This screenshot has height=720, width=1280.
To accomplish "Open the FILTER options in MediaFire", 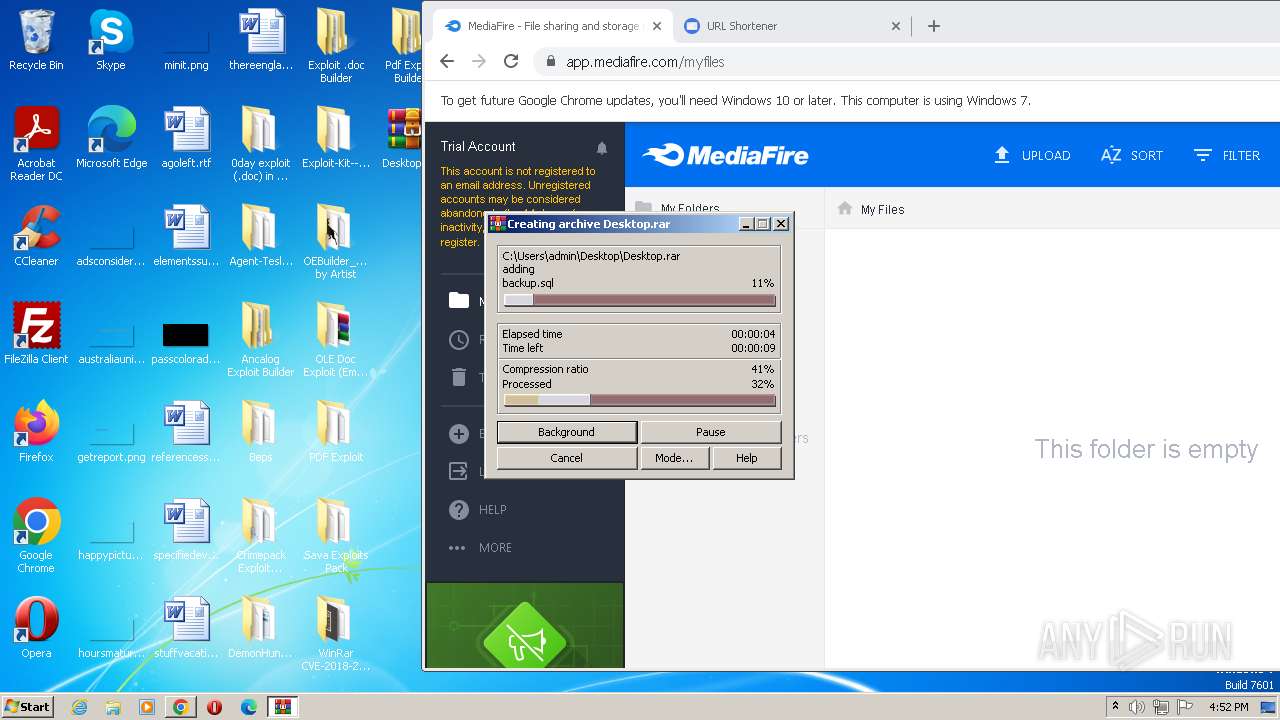I will [x=1226, y=155].
